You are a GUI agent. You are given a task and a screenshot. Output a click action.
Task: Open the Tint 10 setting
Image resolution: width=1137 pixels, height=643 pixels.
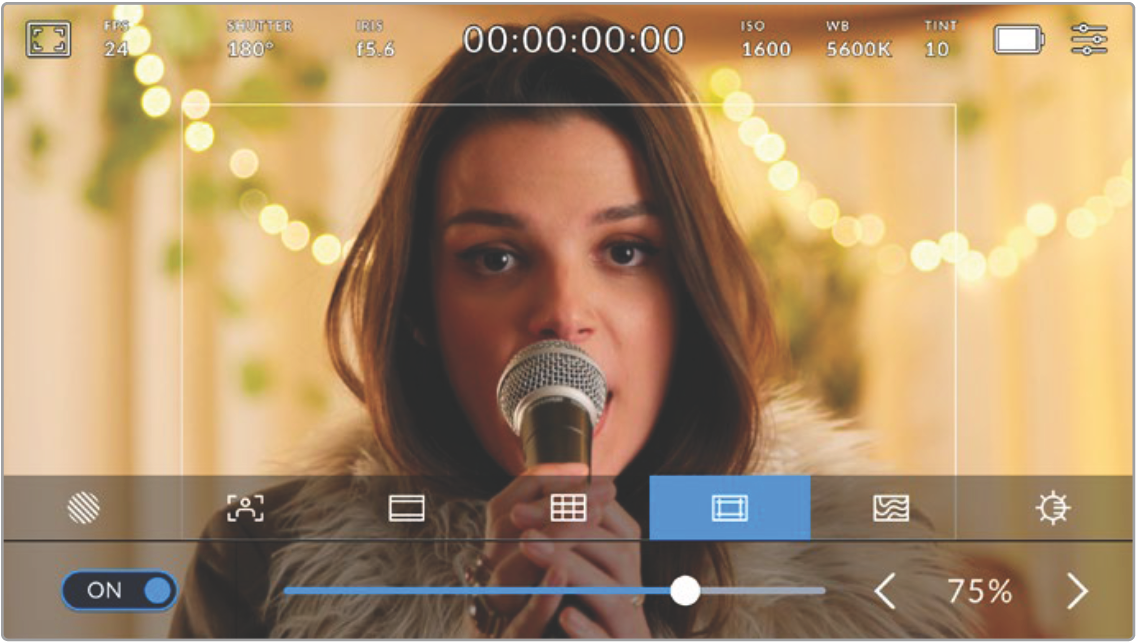click(x=940, y=39)
